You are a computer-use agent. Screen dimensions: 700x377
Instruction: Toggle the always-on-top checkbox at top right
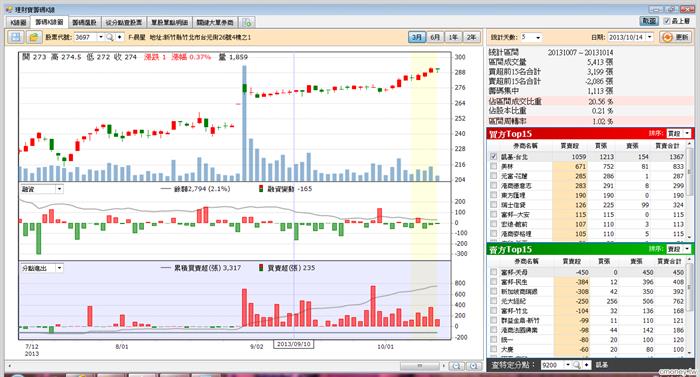pos(667,21)
